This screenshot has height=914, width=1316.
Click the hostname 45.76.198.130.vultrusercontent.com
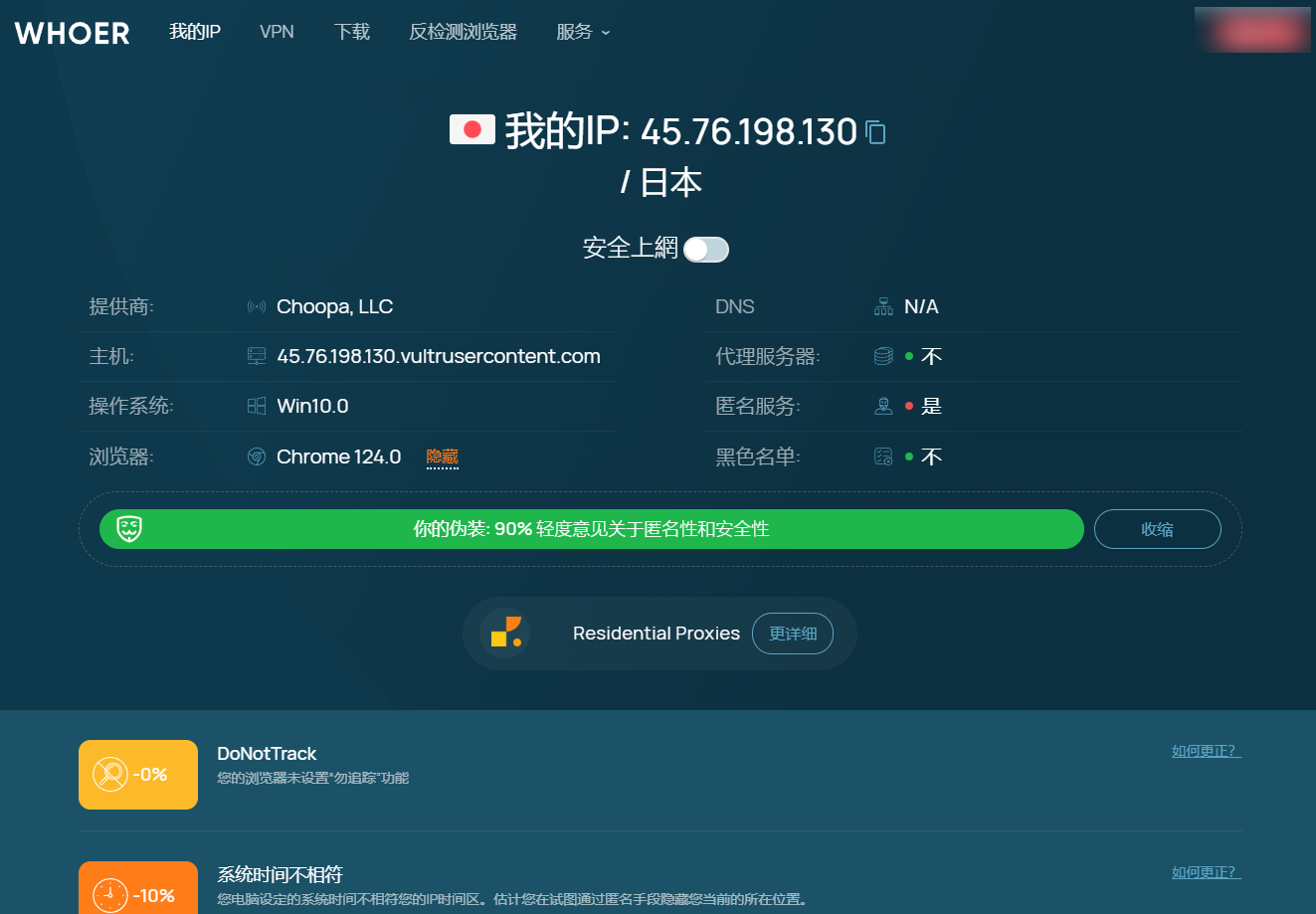coord(439,356)
